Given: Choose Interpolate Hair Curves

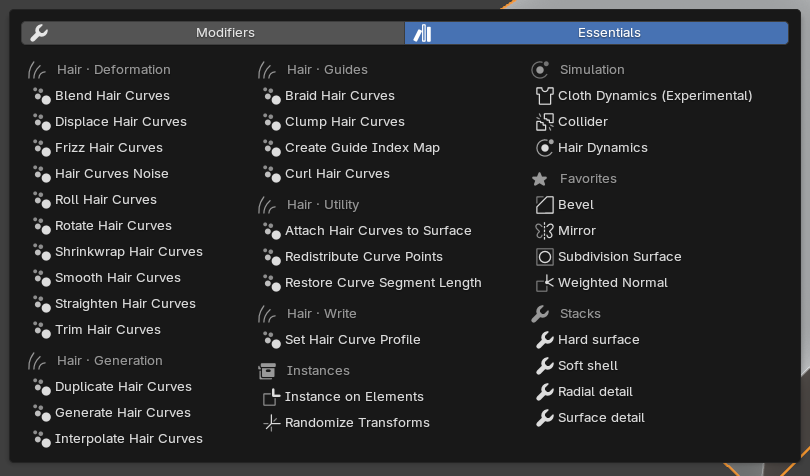Looking at the screenshot, I should [129, 439].
